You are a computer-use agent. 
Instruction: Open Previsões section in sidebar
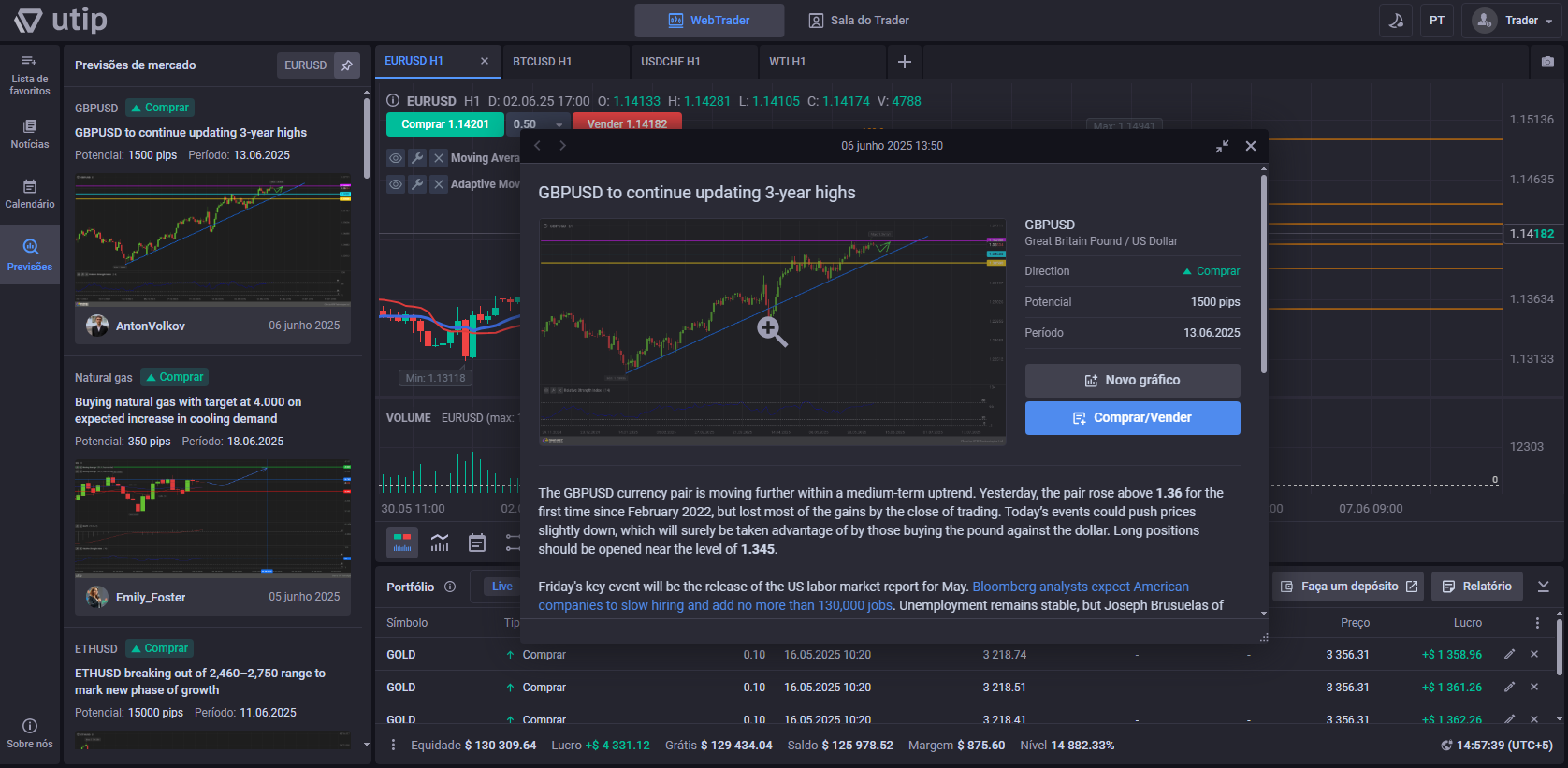point(30,254)
